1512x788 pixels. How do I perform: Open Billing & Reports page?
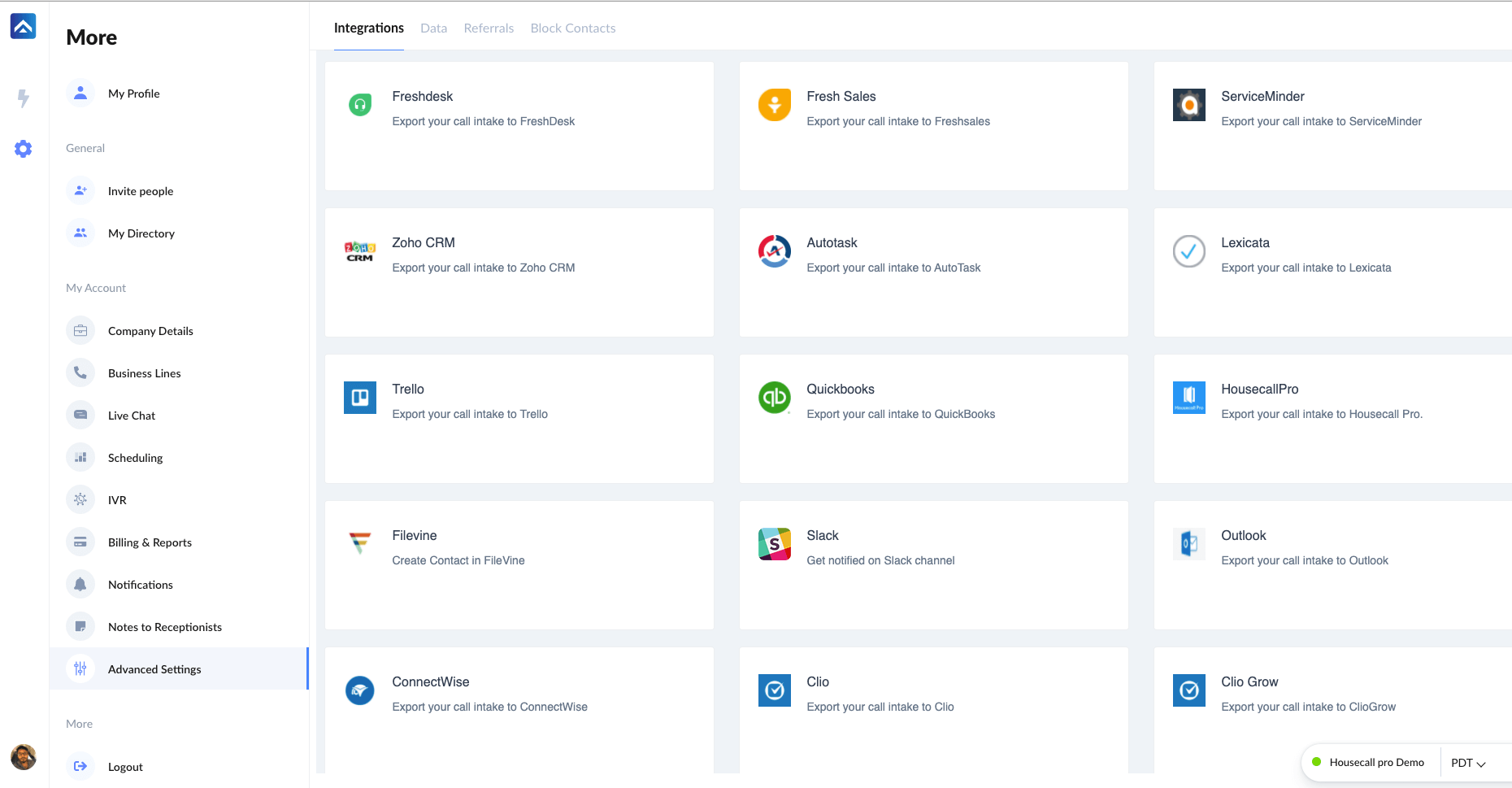(150, 542)
